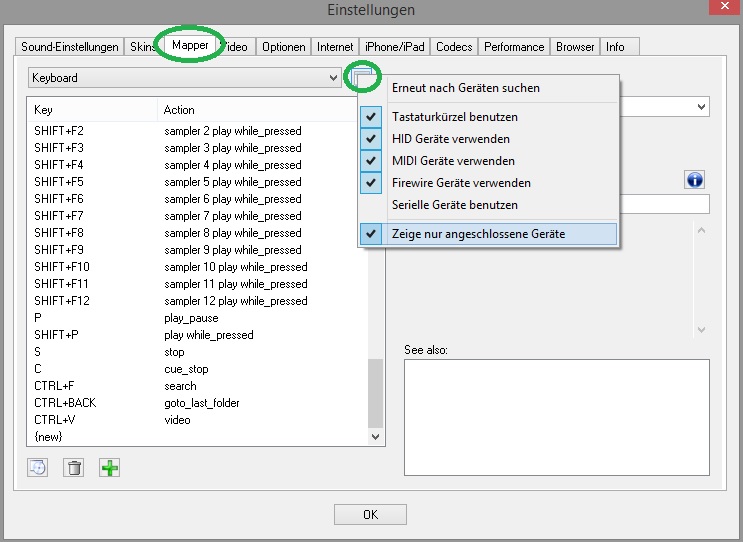Click the green plus add-mapping icon

point(109,467)
